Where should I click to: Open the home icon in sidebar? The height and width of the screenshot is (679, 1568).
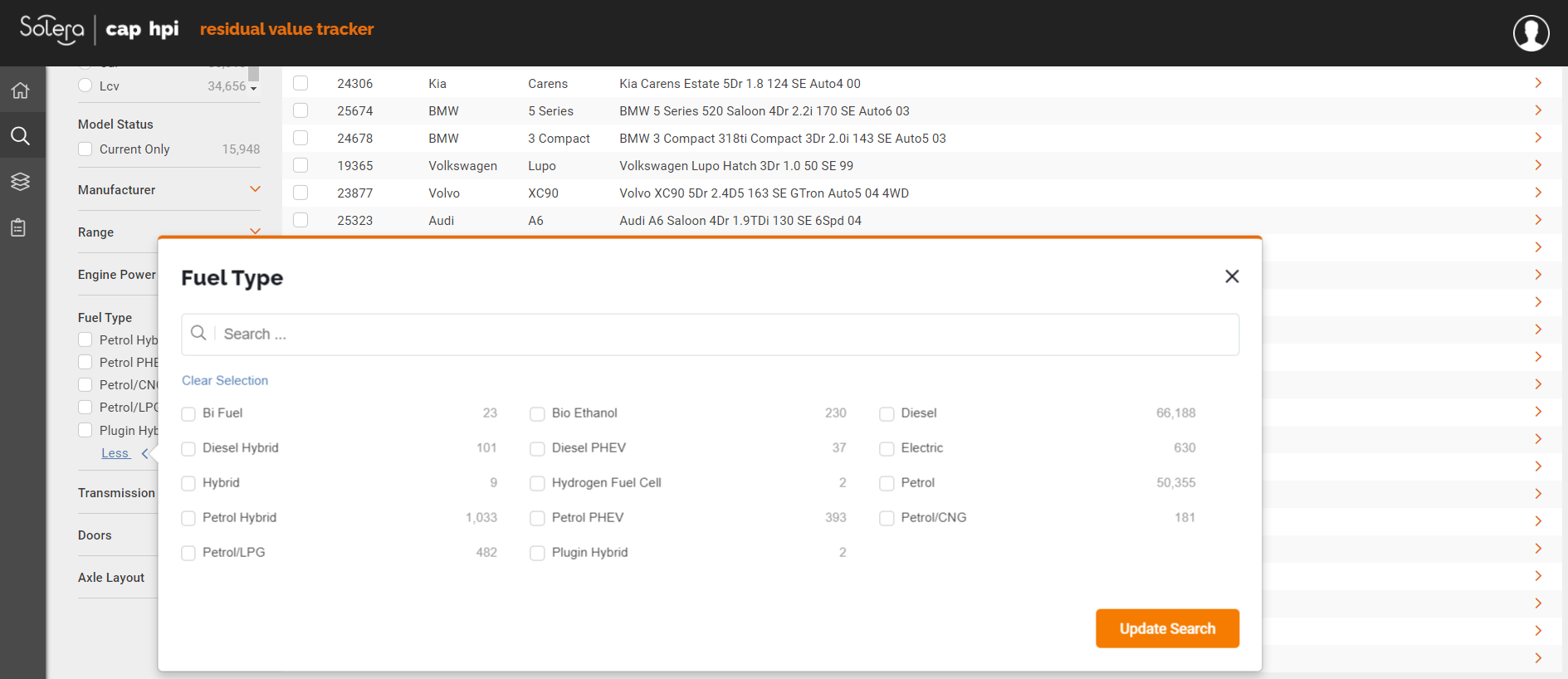20,90
